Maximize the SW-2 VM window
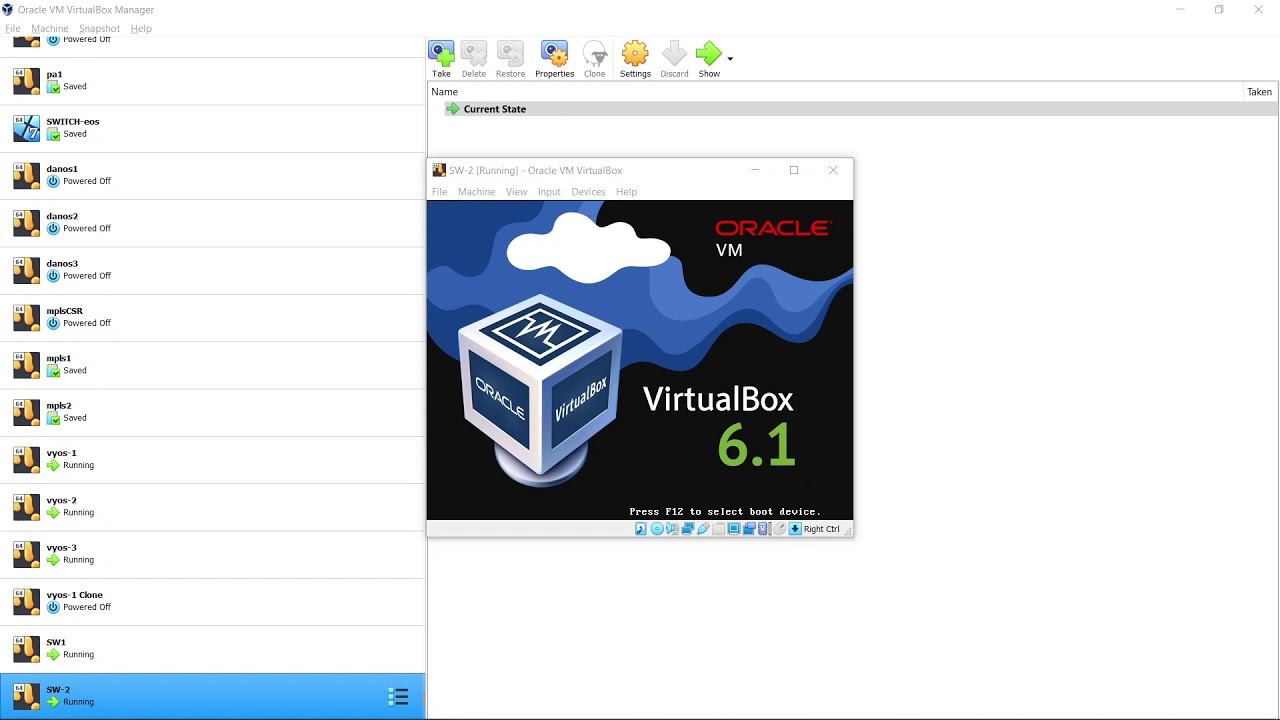Screen dimensions: 1280x720 click(x=794, y=170)
